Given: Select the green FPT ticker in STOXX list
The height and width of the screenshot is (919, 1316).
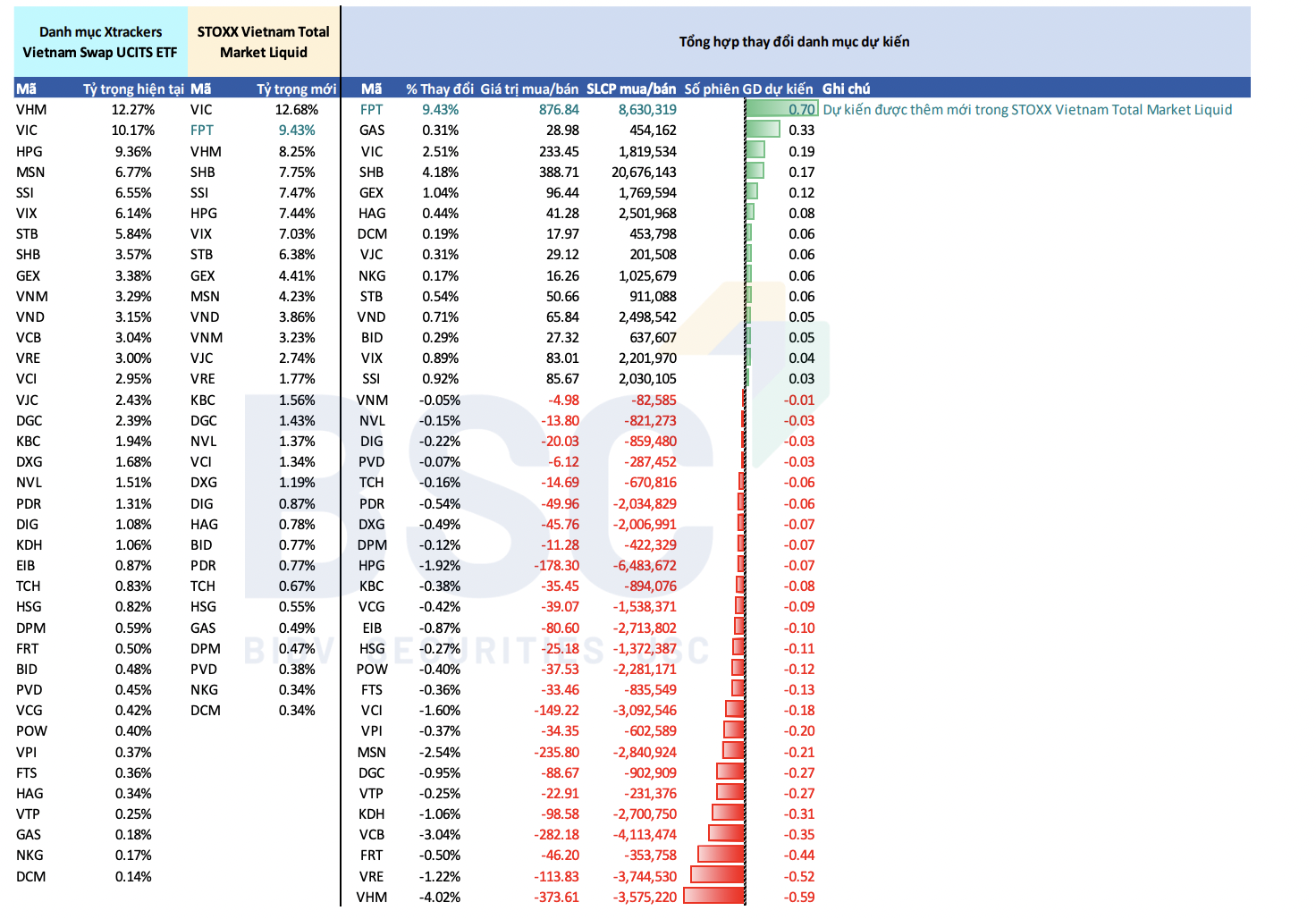Looking at the screenshot, I should coord(202,131).
